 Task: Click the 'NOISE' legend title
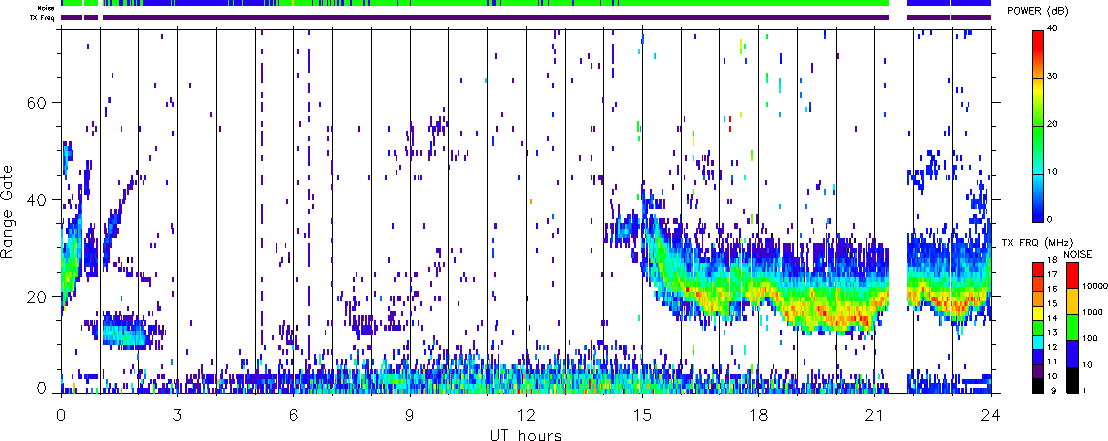1078,254
